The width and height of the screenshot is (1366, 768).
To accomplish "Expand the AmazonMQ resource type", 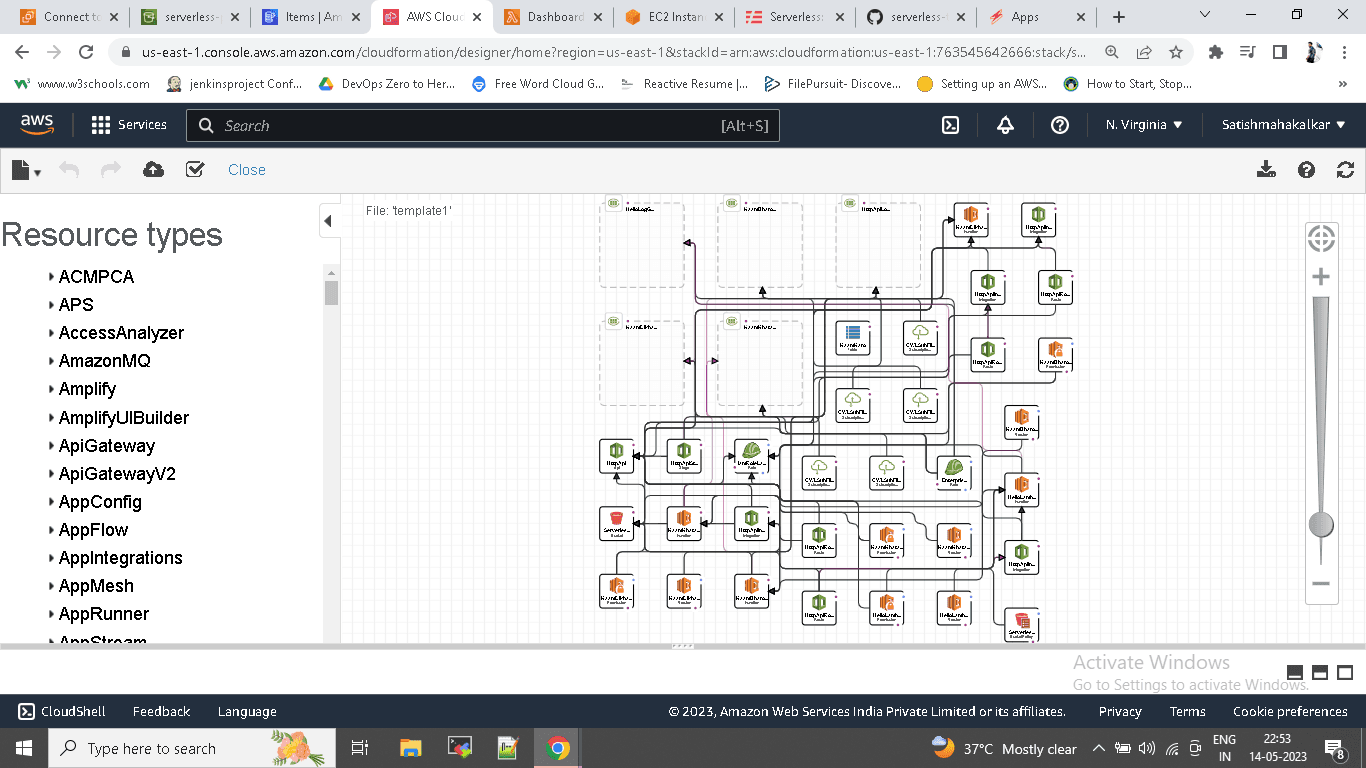I will (x=104, y=361).
